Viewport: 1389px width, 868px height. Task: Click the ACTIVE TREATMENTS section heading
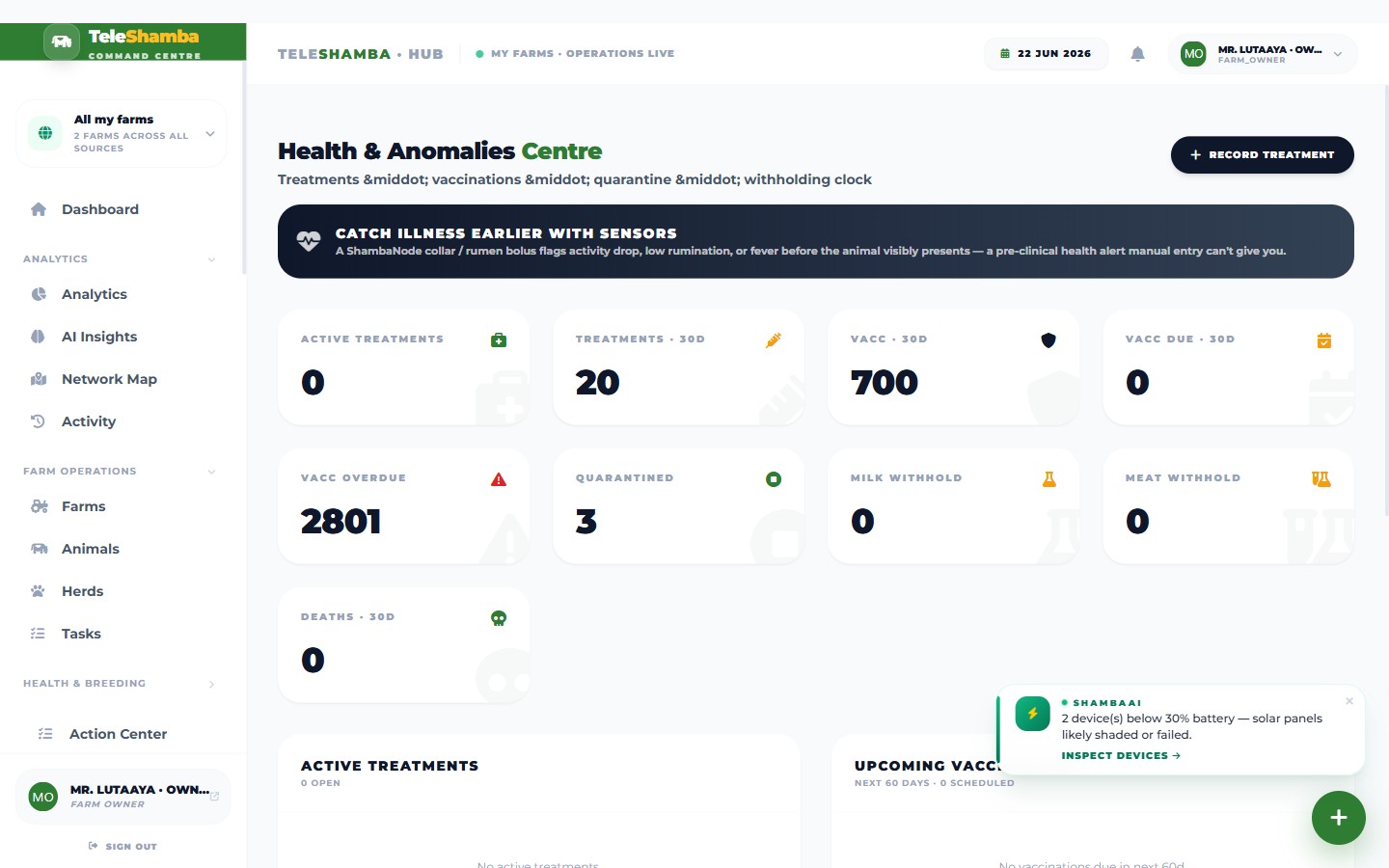[x=390, y=766]
